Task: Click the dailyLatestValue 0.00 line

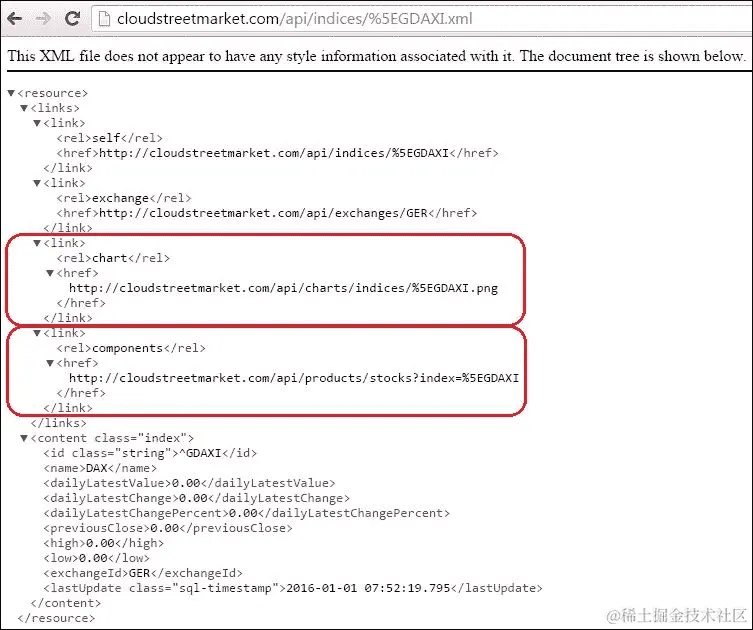Action: (x=189, y=483)
